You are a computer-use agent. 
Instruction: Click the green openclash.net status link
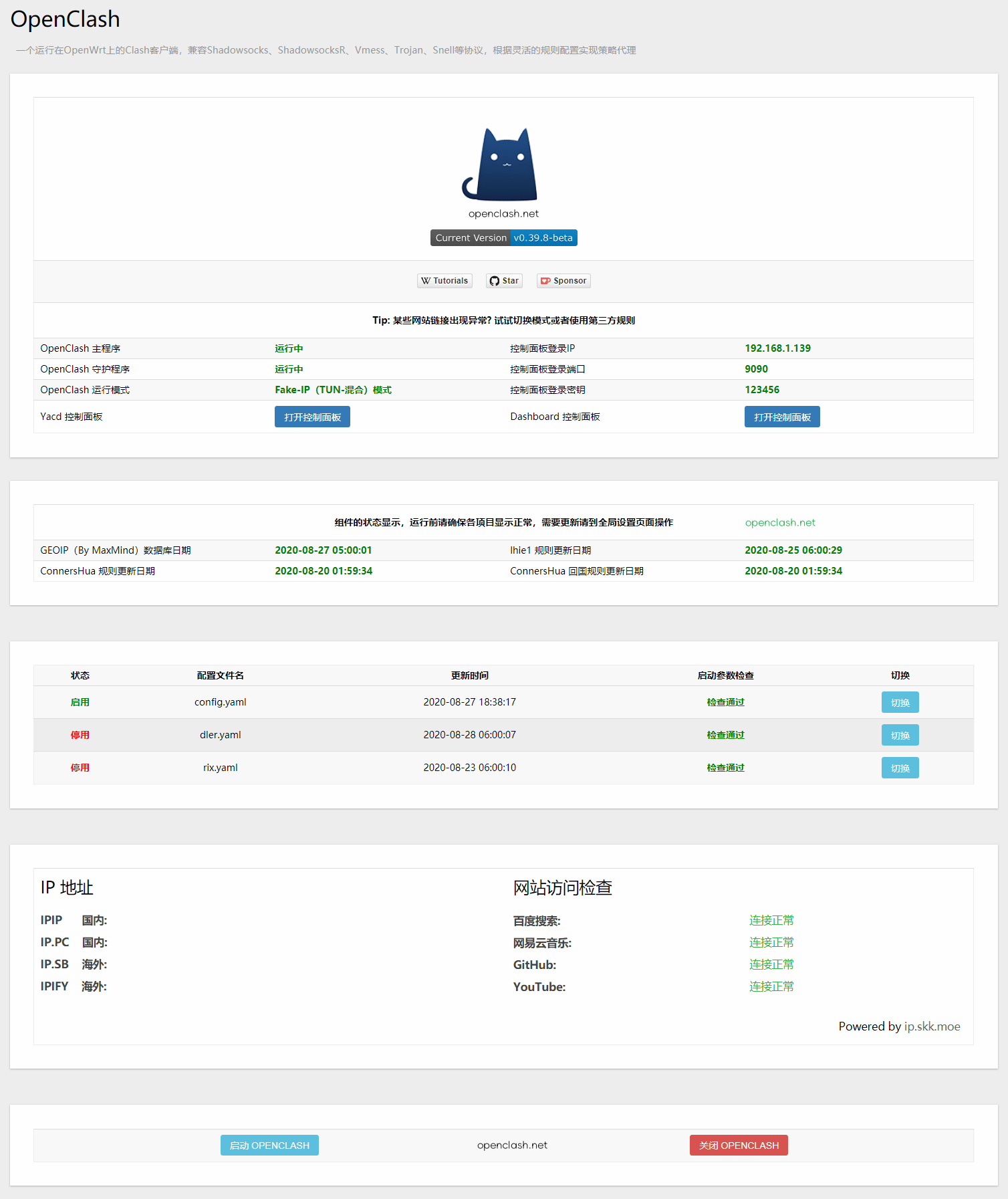pyautogui.click(x=780, y=523)
